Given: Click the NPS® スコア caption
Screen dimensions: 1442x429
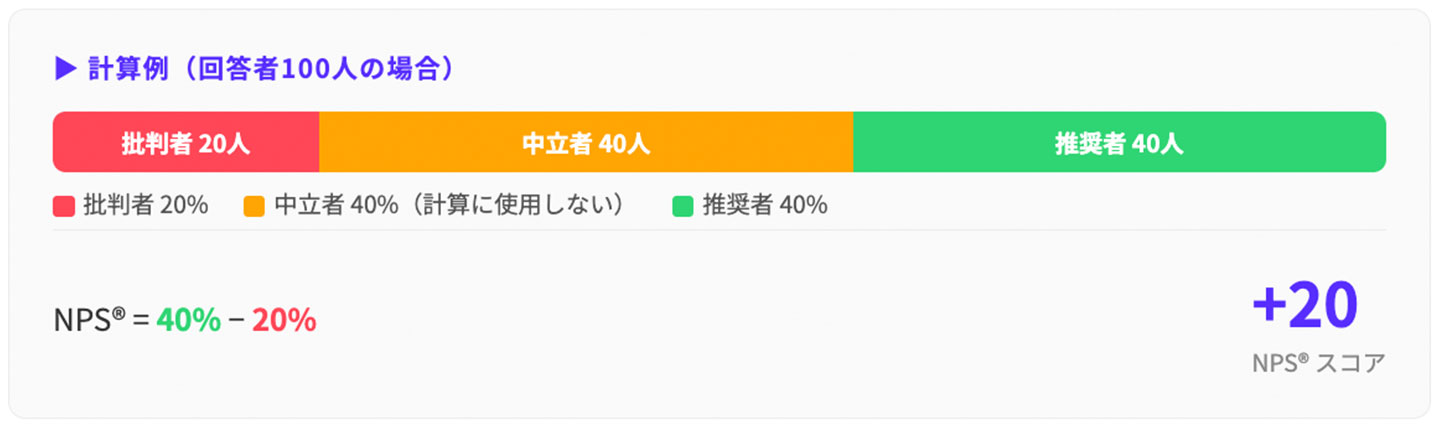Looking at the screenshot, I should (1319, 363).
